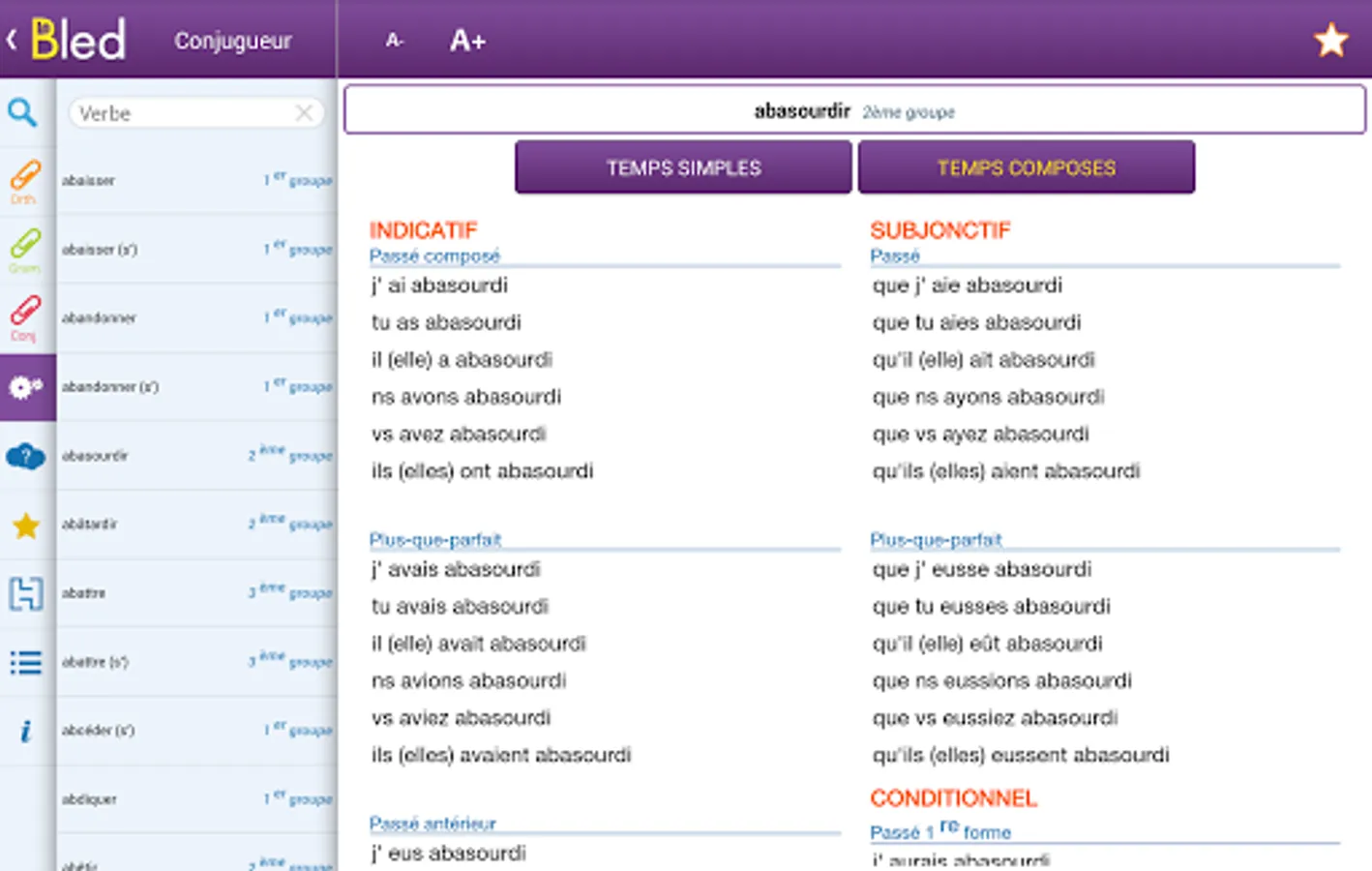Click the line "que j' eusse abasourdi"
Viewport: 1372px width, 871px height.
pyautogui.click(x=982, y=569)
